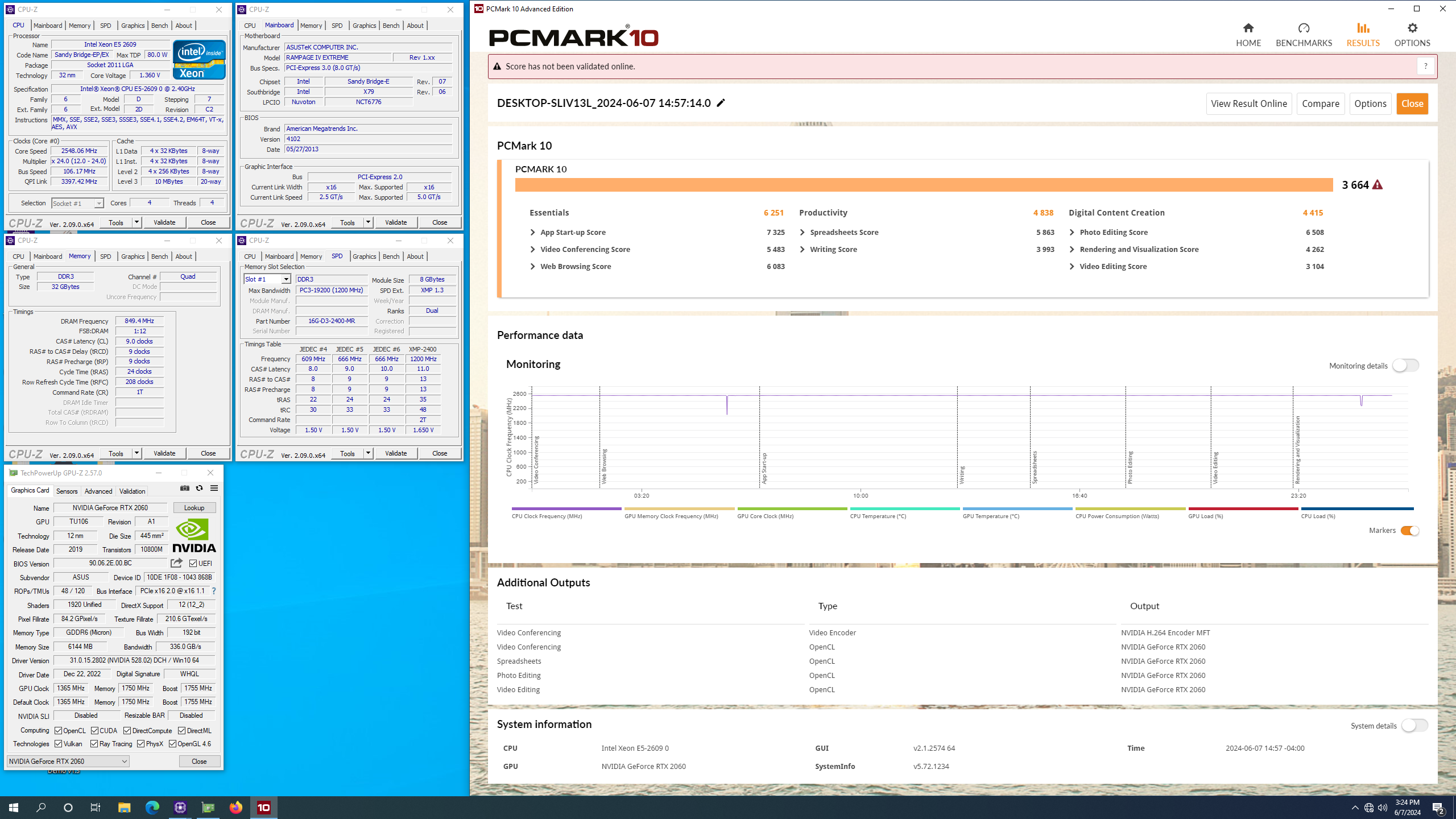Viewport: 1456px width, 819px height.
Task: Open the Benchmarks gauge icon
Action: 1304,28
